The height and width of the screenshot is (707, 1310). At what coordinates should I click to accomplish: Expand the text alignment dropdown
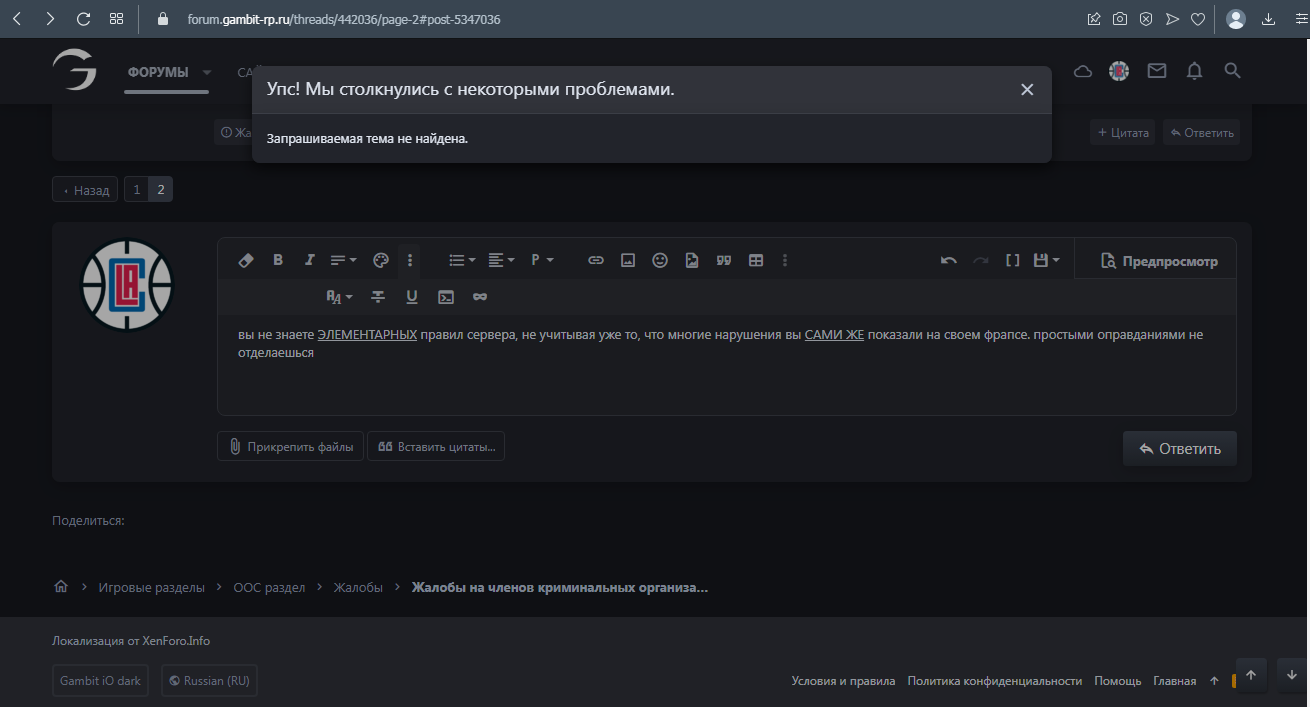point(501,260)
